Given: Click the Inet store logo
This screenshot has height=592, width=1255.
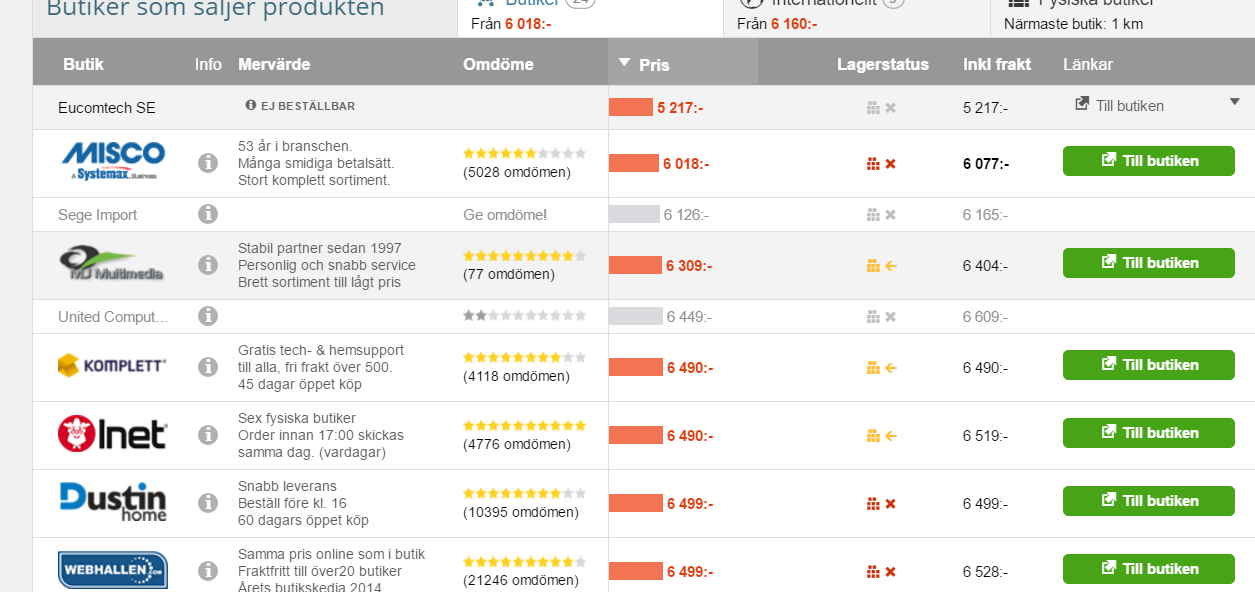Looking at the screenshot, I should coord(112,434).
